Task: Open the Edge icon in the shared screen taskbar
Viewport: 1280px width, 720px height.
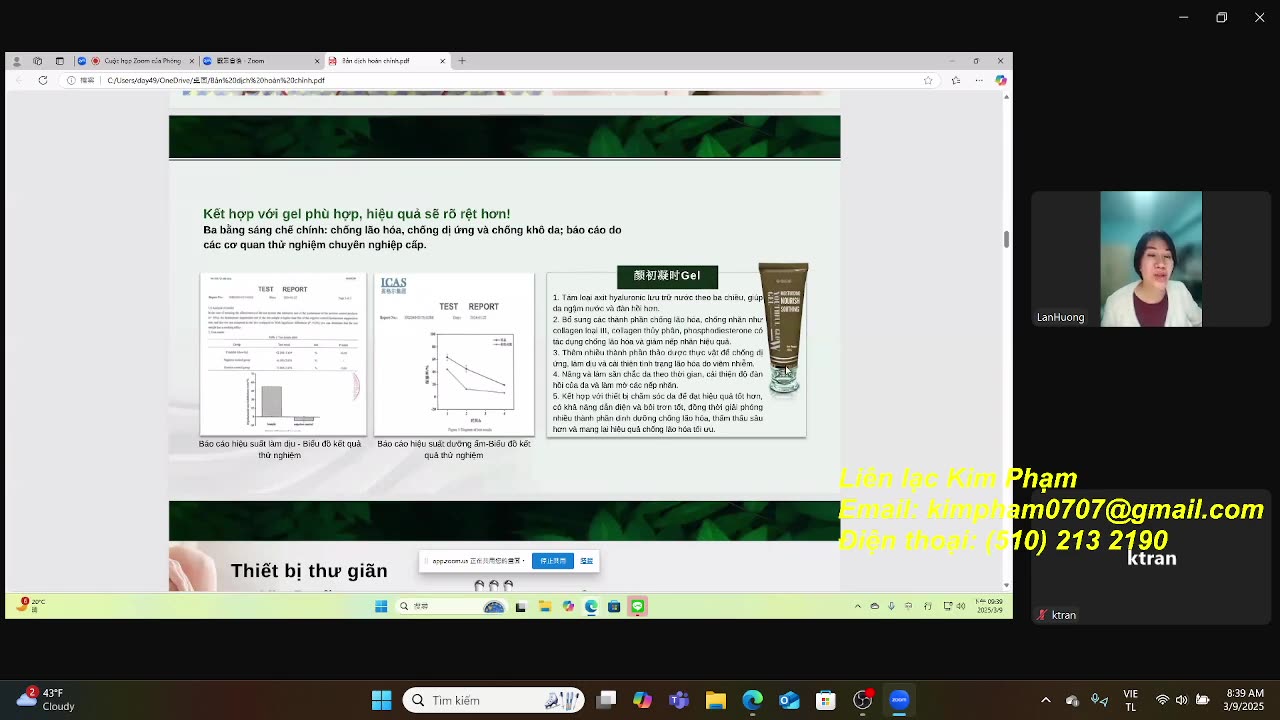Action: point(591,606)
